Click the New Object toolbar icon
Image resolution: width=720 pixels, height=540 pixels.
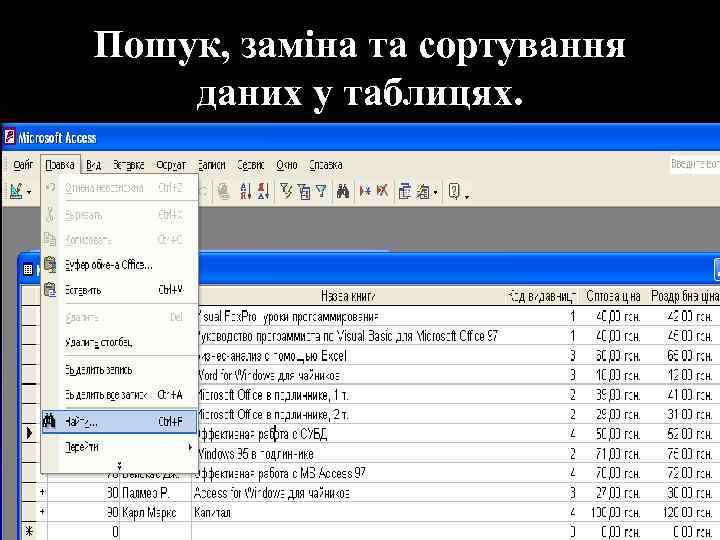pos(423,191)
